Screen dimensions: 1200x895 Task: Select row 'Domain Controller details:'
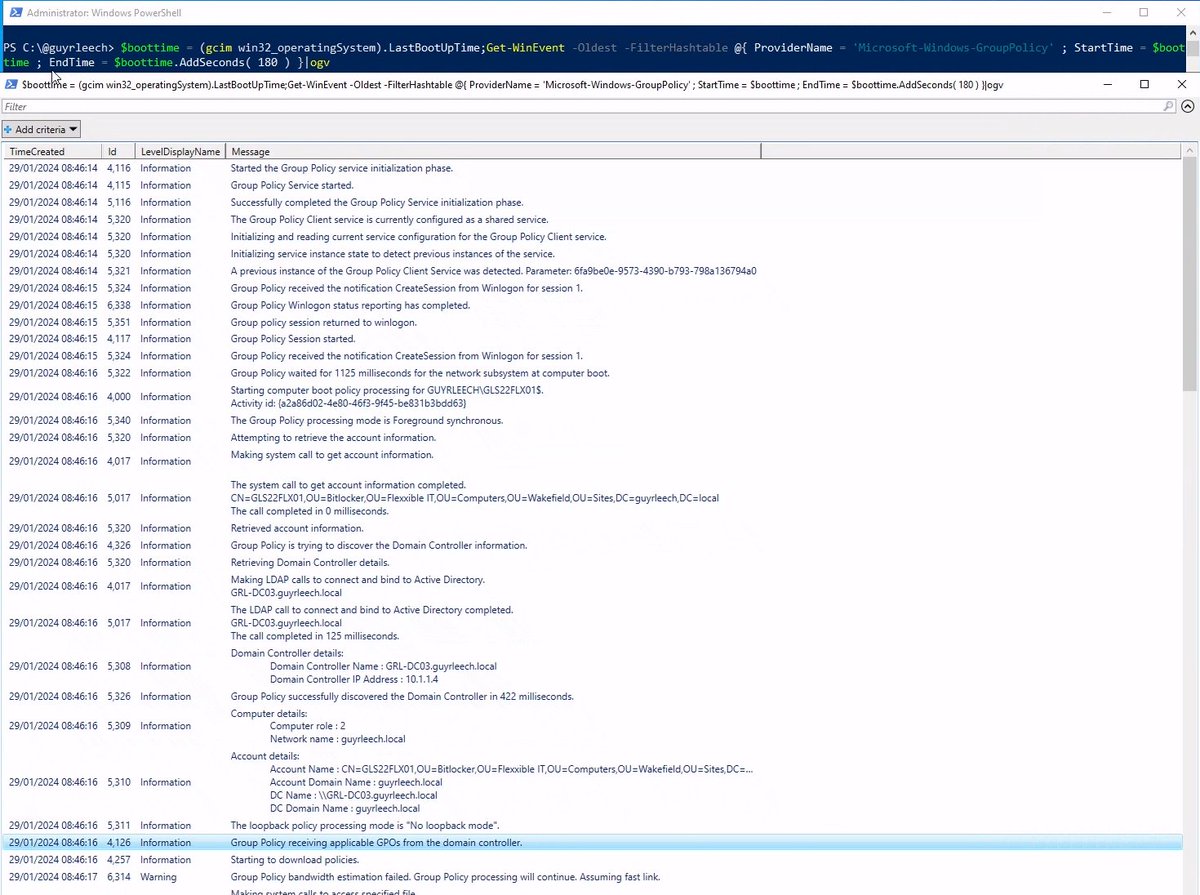pyautogui.click(x=591, y=666)
